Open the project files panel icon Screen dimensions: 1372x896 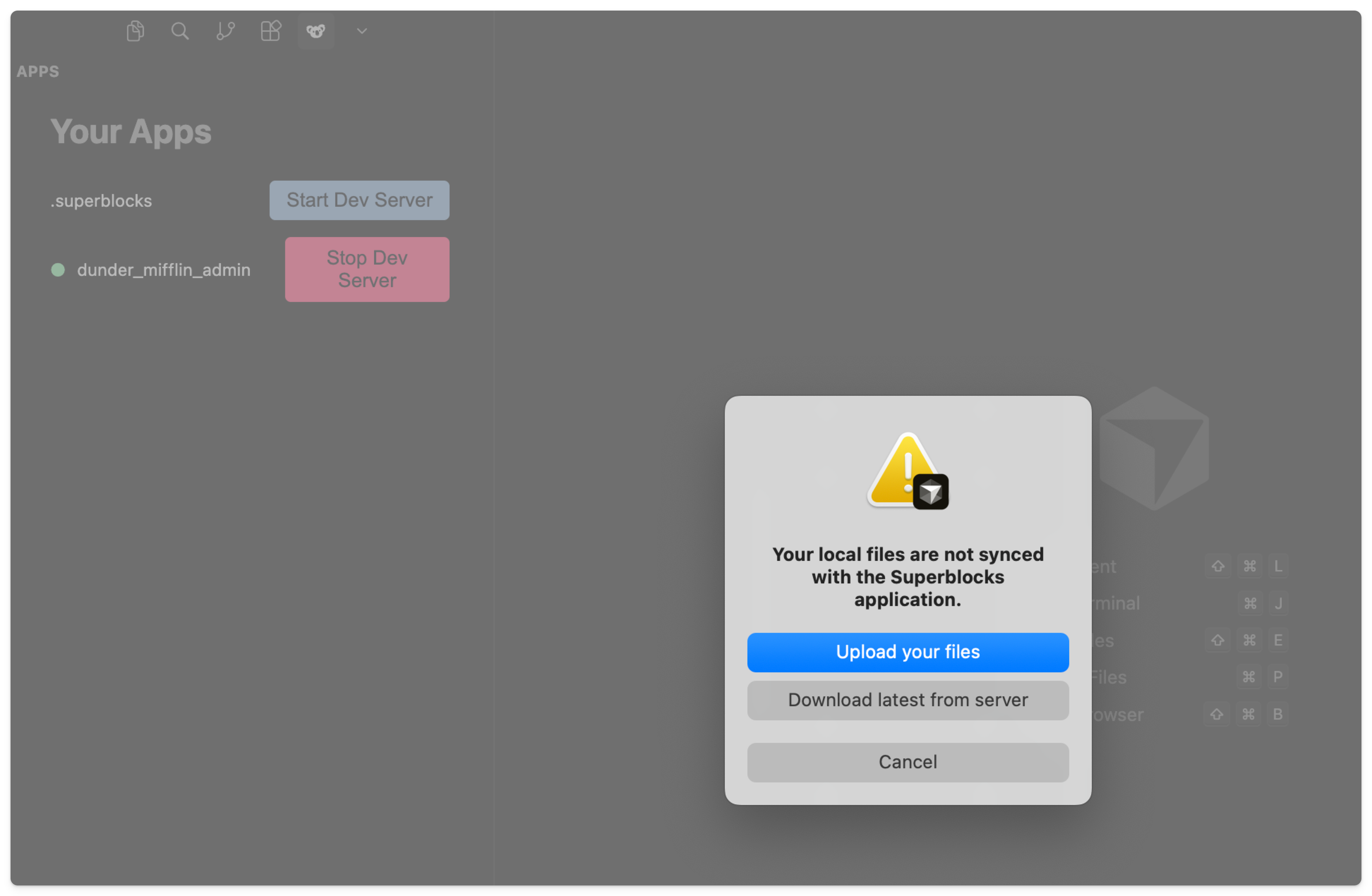tap(135, 31)
